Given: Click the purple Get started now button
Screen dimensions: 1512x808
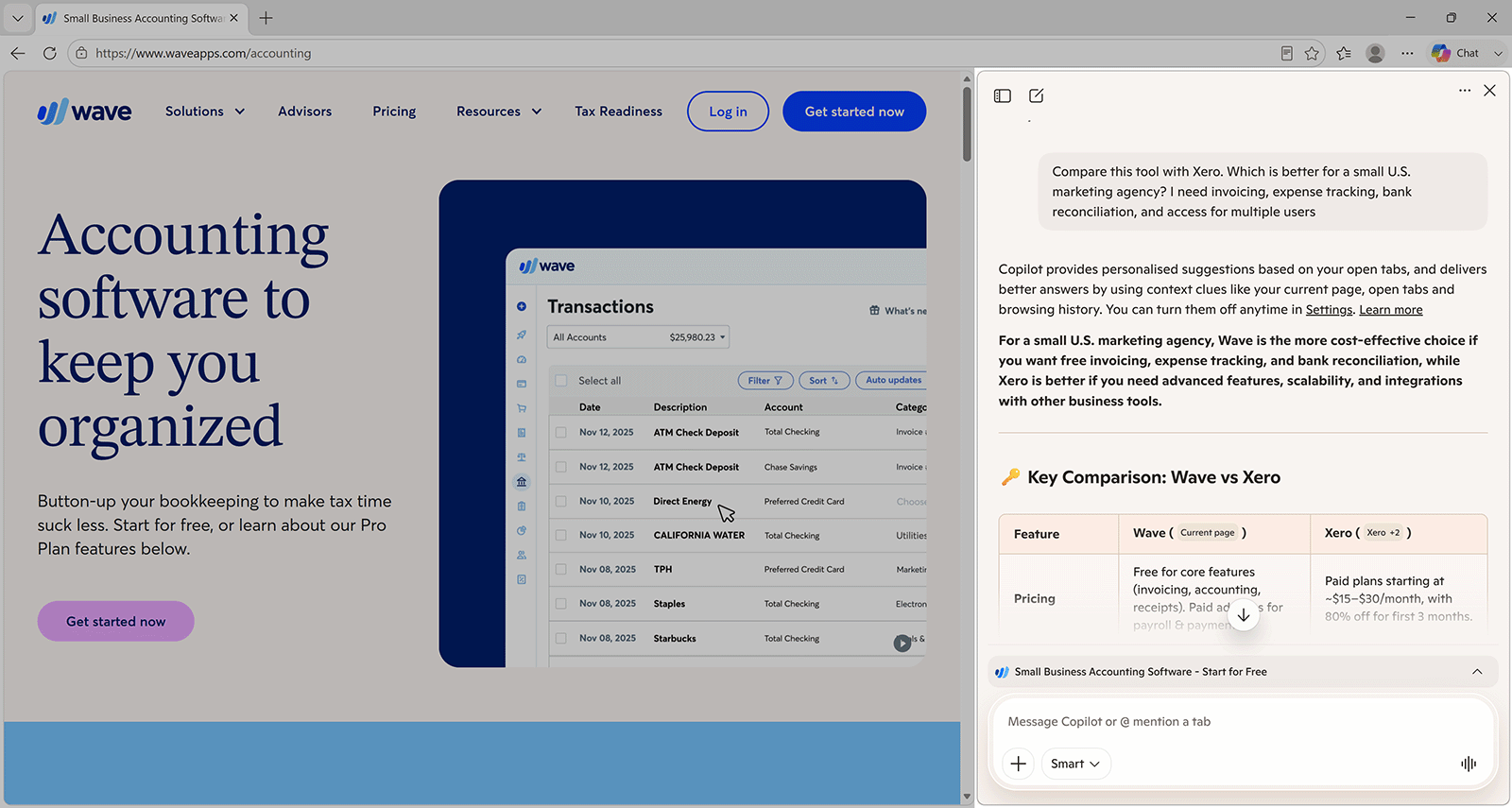Looking at the screenshot, I should click(x=116, y=621).
